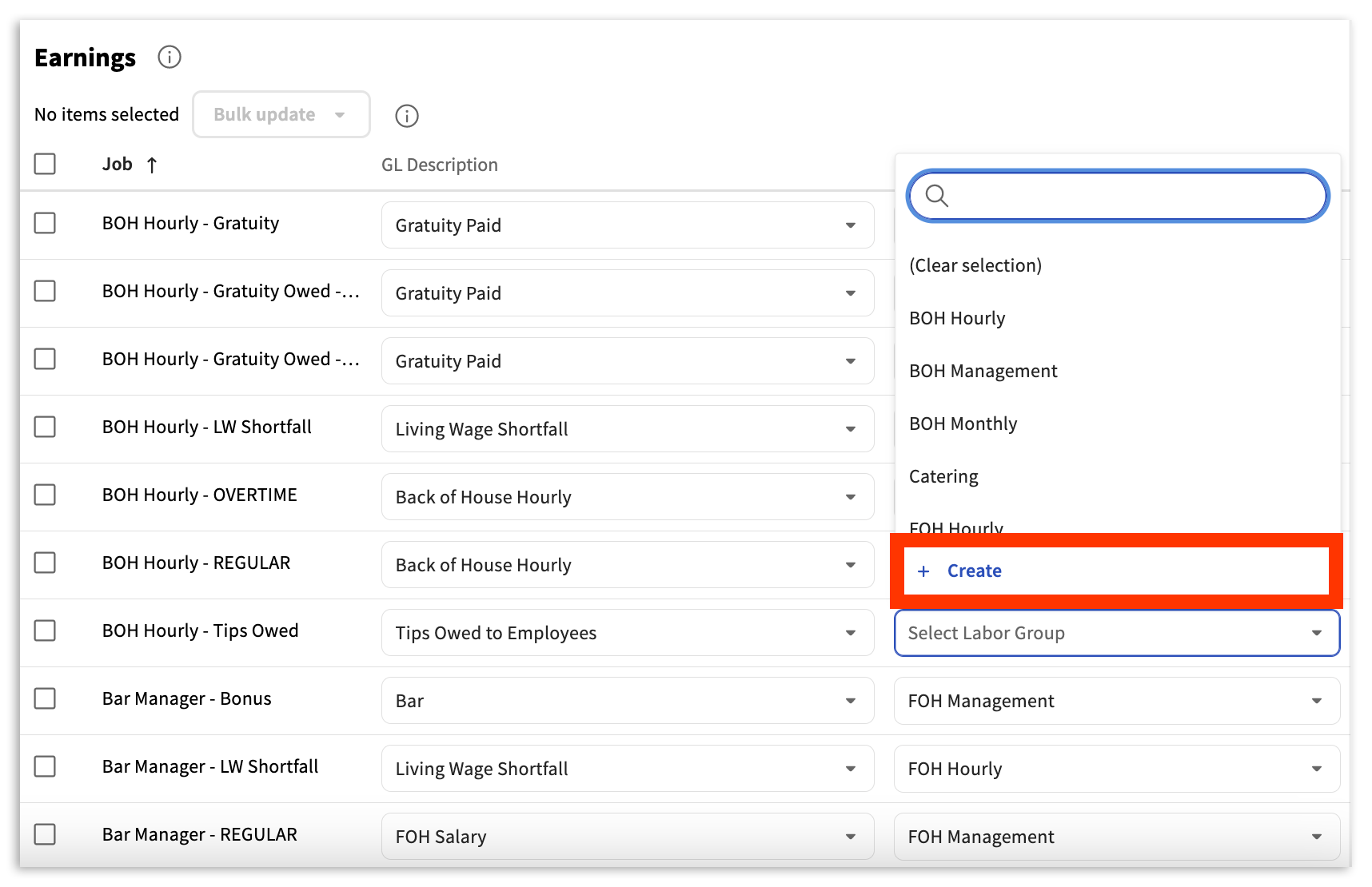
Task: Open the Living Wage Shortfall dropdown for BOH Hourly
Action: [627, 429]
